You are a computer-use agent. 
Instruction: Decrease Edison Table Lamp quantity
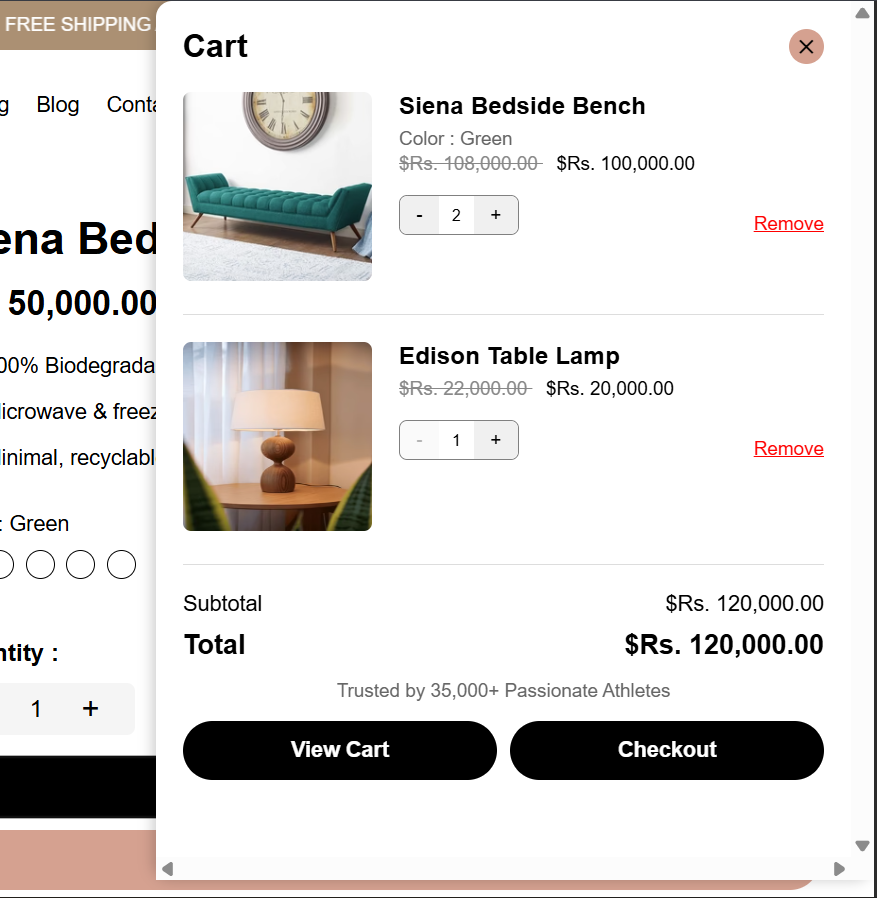[420, 440]
